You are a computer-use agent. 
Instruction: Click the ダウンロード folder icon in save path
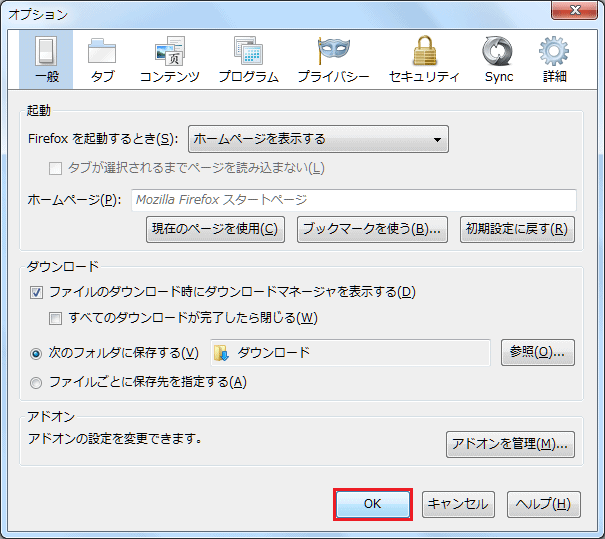pos(221,353)
